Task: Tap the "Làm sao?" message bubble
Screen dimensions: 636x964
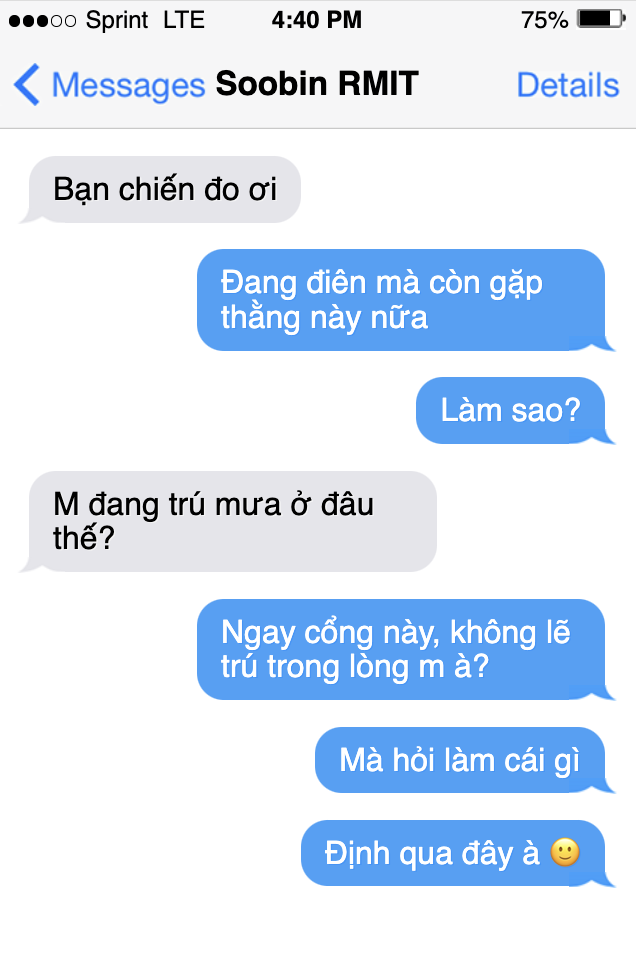Action: point(514,410)
